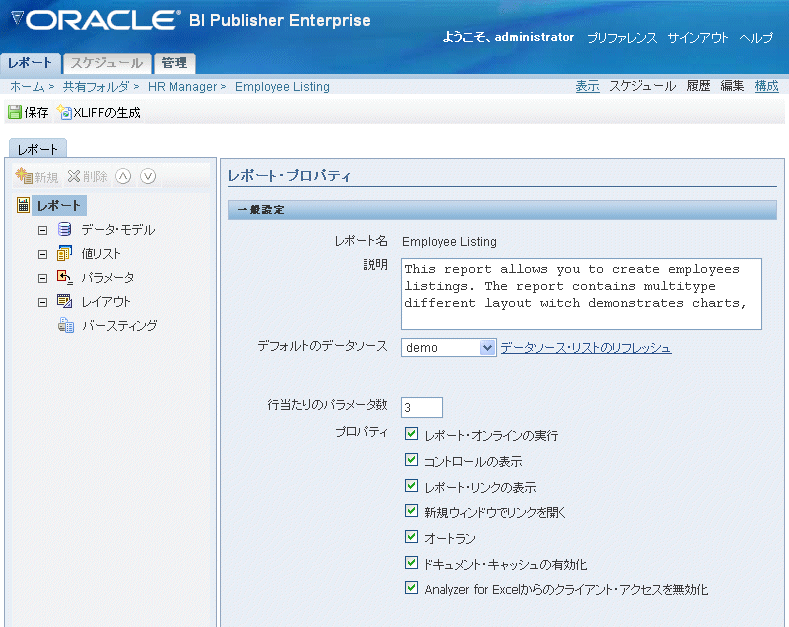Screen dimensions: 789x627
Task: Open the 履歴 history link
Action: point(698,86)
